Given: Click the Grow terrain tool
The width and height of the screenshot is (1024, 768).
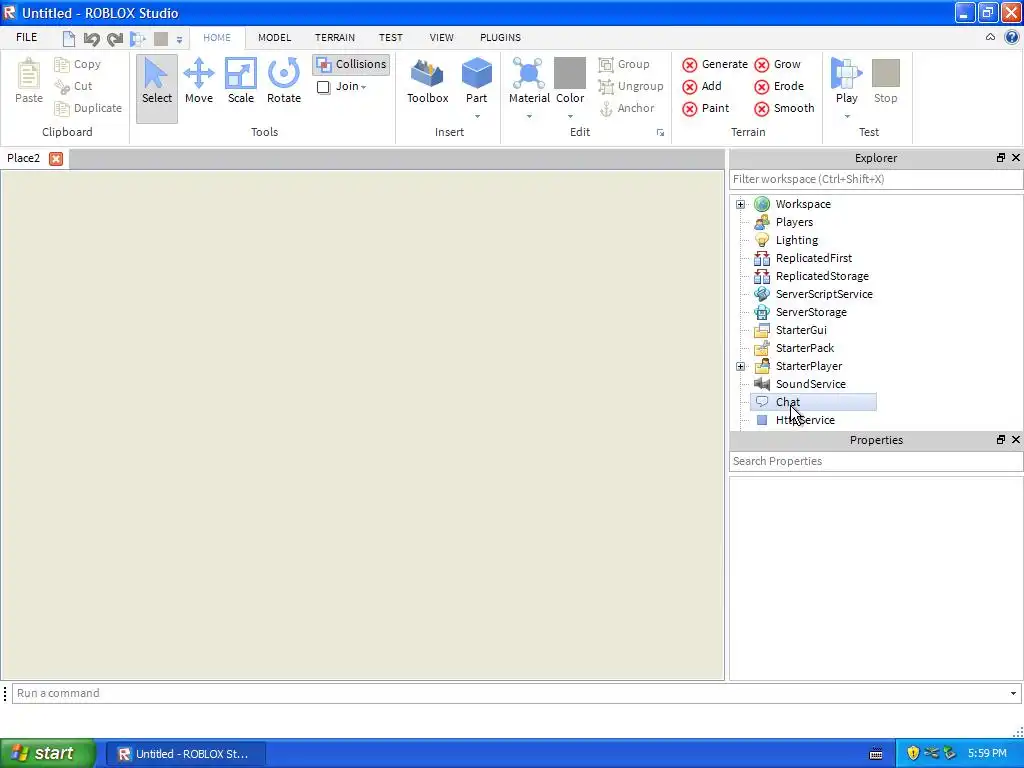Looking at the screenshot, I should click(x=777, y=64).
